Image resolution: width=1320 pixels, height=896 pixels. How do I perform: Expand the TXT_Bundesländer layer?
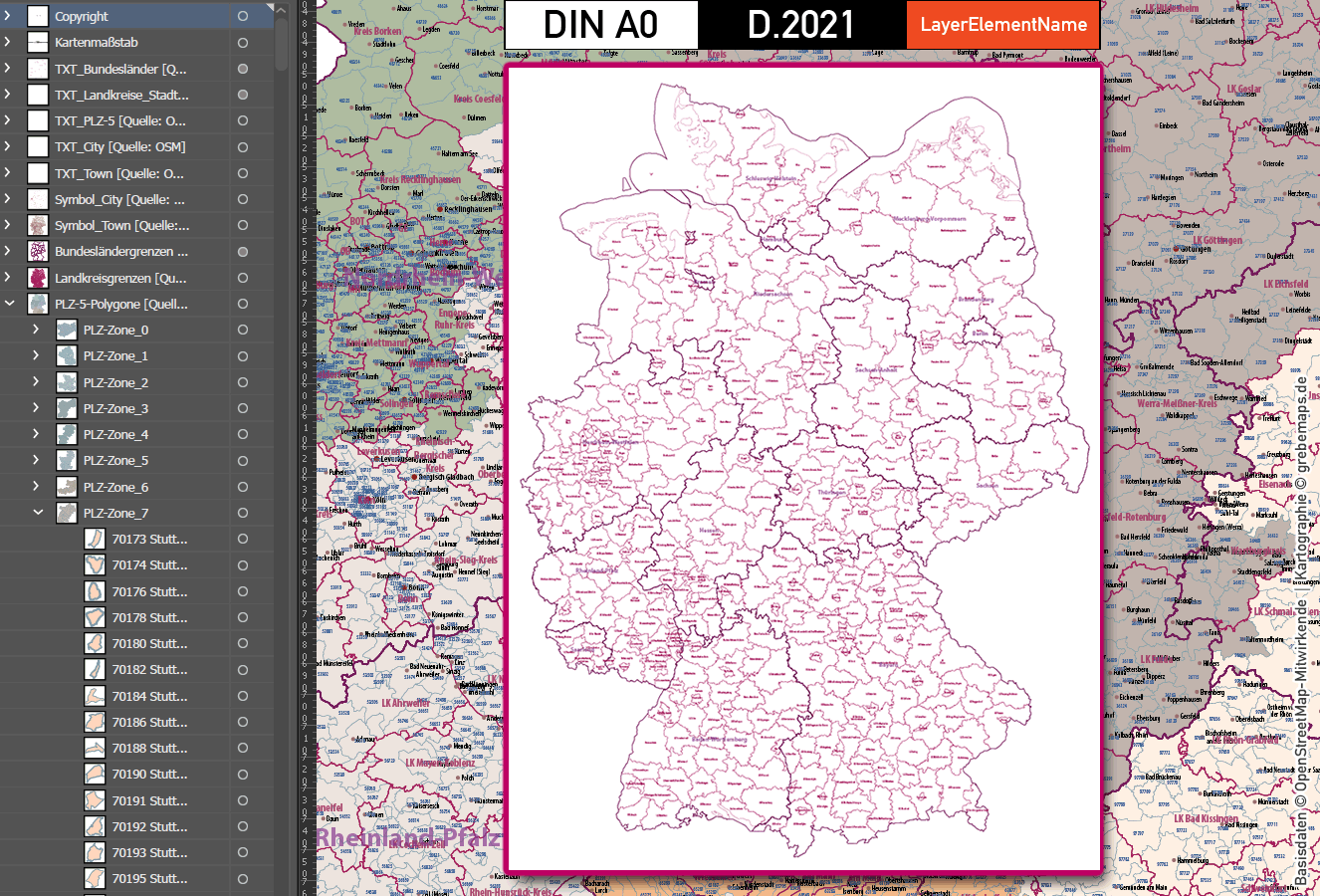point(10,69)
